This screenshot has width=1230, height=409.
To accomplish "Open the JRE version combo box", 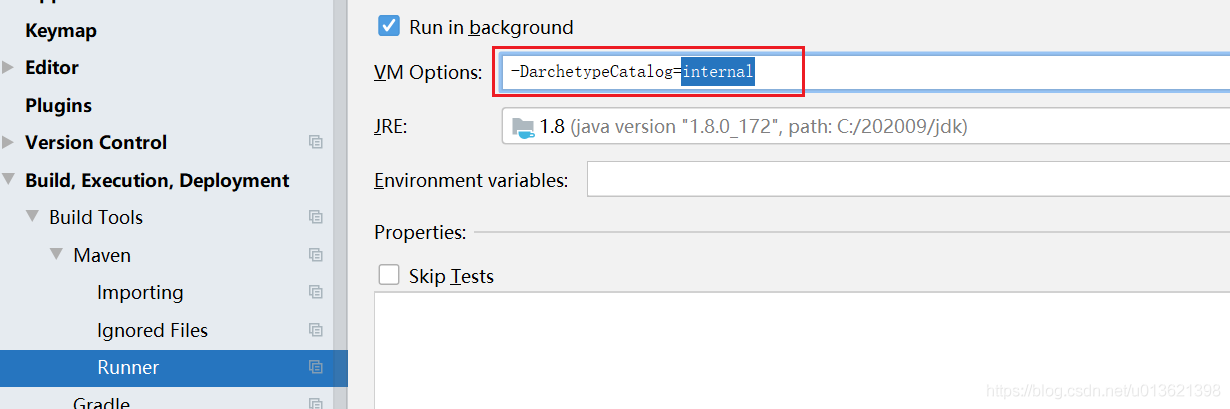I will (x=866, y=127).
